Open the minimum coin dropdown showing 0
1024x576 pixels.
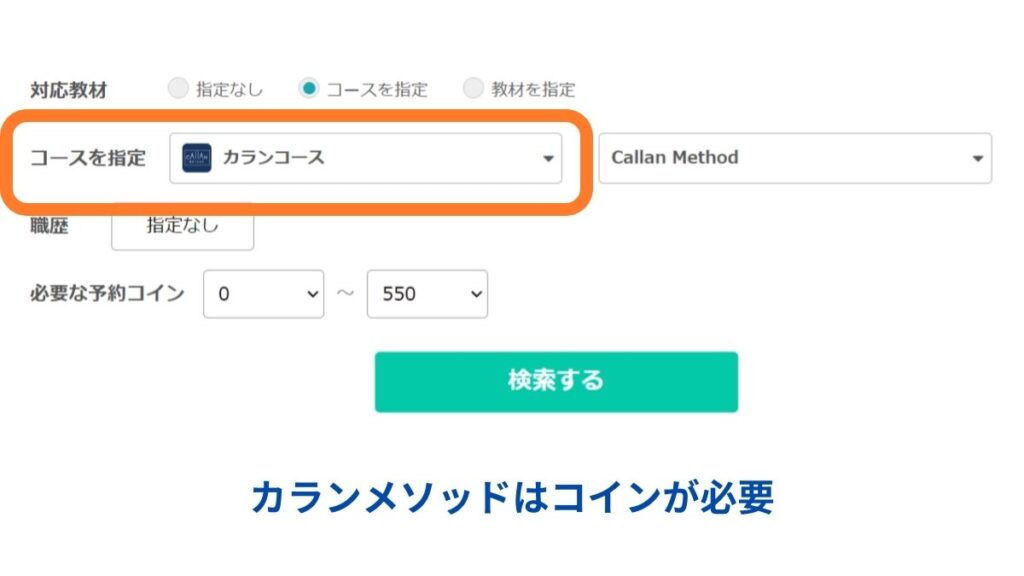click(x=263, y=294)
